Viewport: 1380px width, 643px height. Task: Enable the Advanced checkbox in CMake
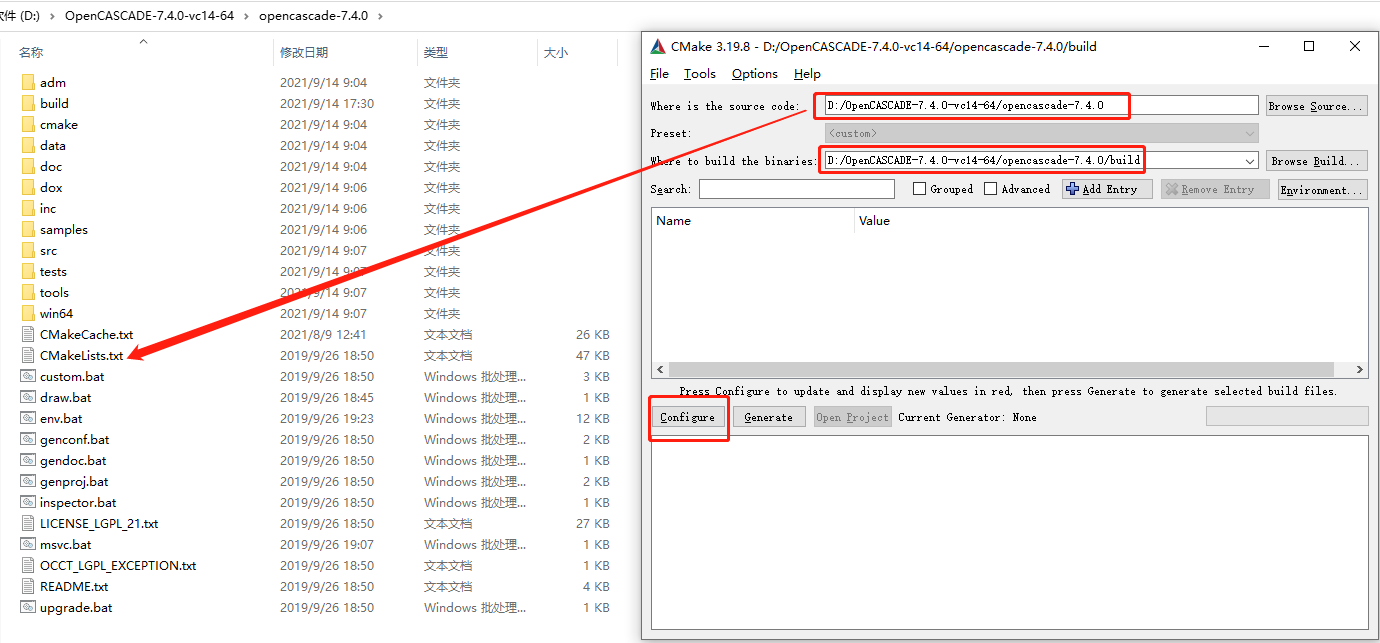[990, 189]
